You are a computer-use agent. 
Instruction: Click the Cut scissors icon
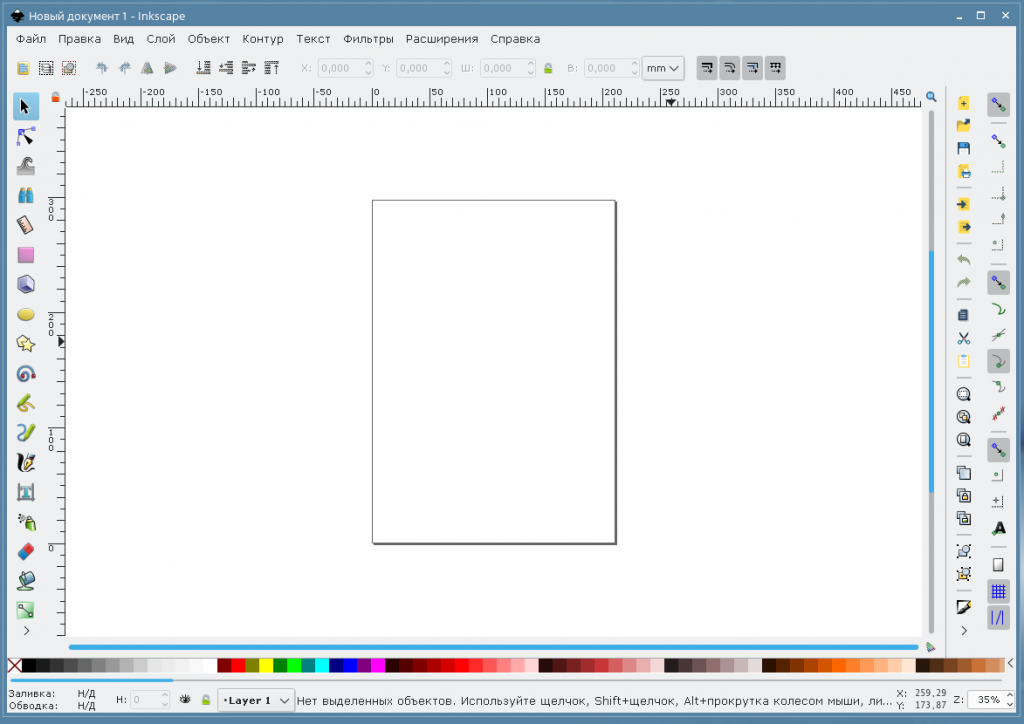[x=963, y=338]
